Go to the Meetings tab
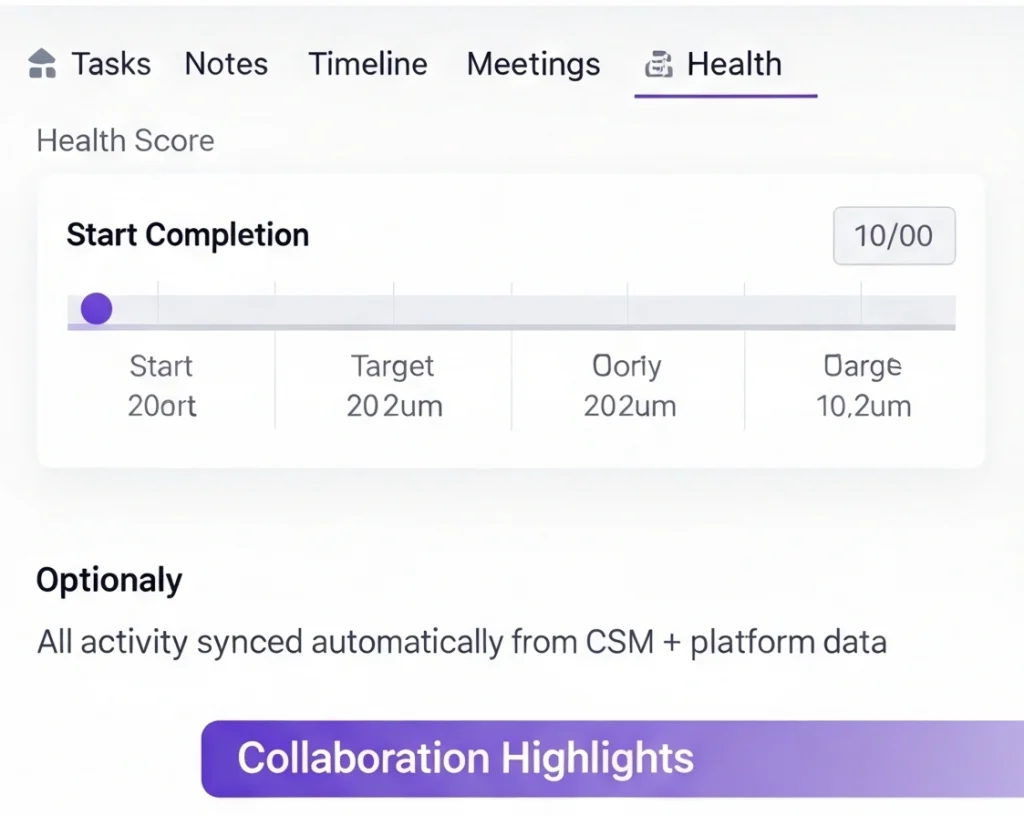 (x=533, y=65)
